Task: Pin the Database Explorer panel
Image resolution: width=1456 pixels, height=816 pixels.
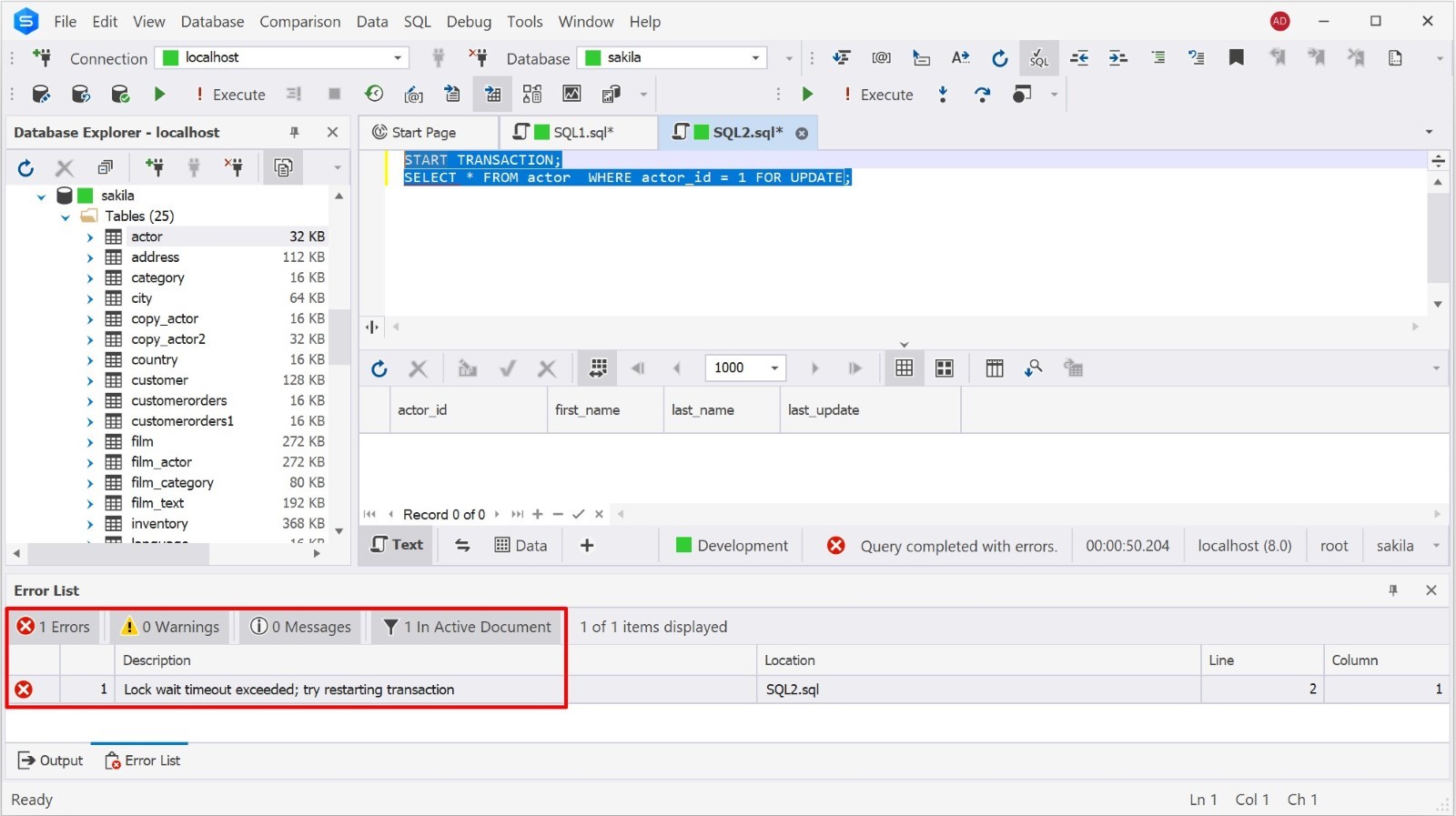Action: (294, 133)
